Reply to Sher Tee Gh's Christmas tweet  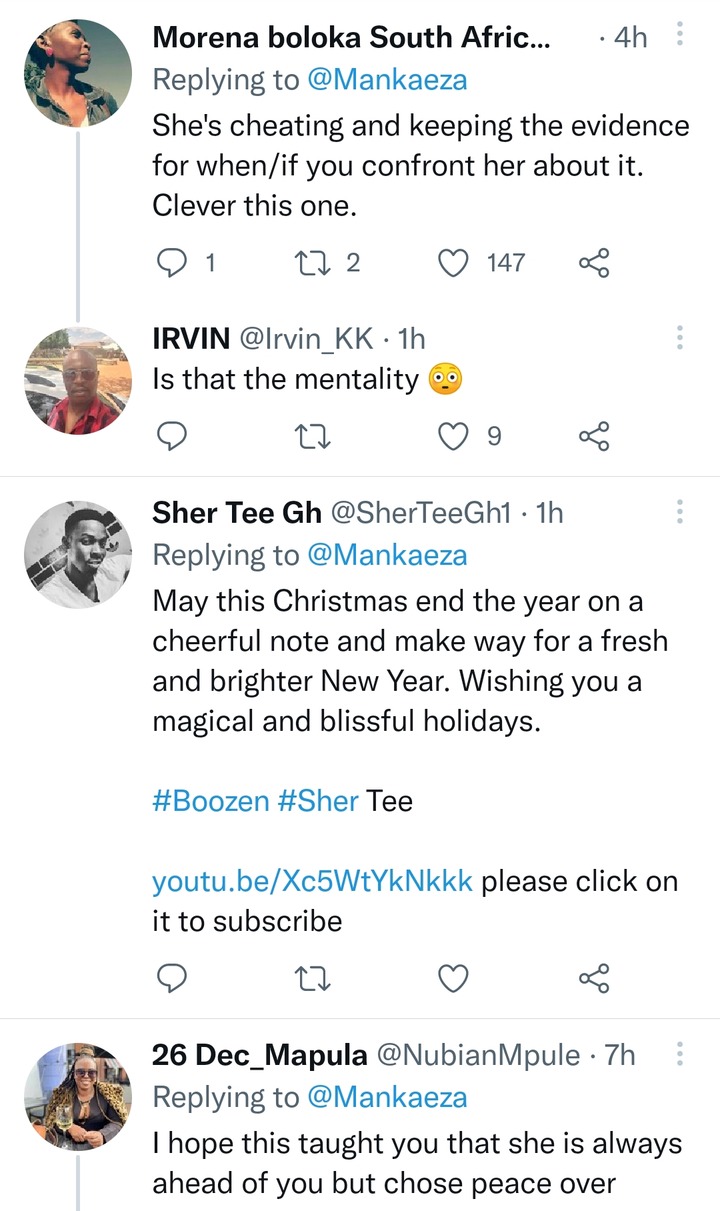(172, 978)
